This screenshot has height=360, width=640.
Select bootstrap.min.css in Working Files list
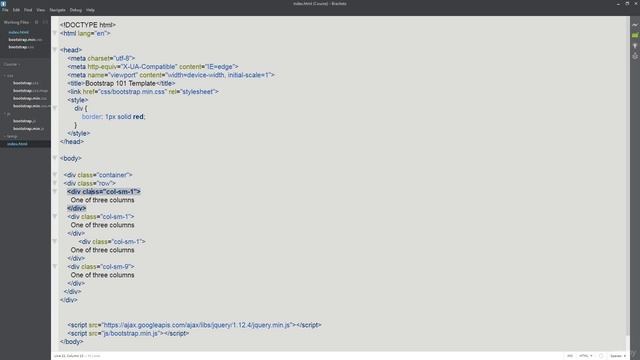25,40
